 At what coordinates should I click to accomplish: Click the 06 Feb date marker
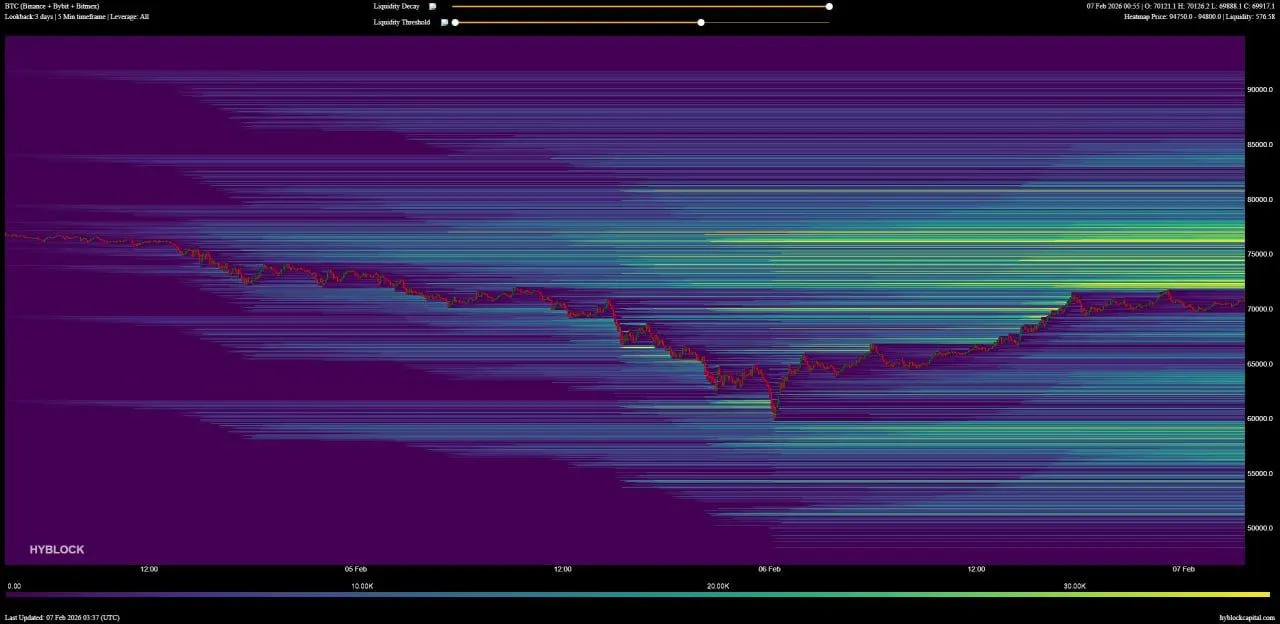(769, 569)
